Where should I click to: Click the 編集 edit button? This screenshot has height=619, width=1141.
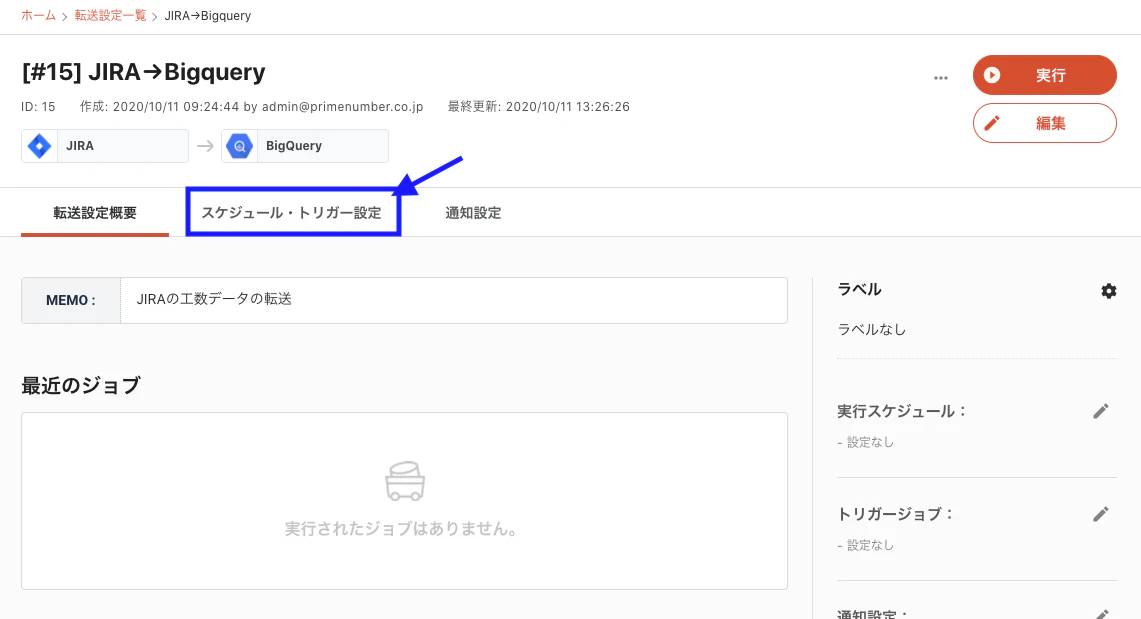click(1044, 123)
